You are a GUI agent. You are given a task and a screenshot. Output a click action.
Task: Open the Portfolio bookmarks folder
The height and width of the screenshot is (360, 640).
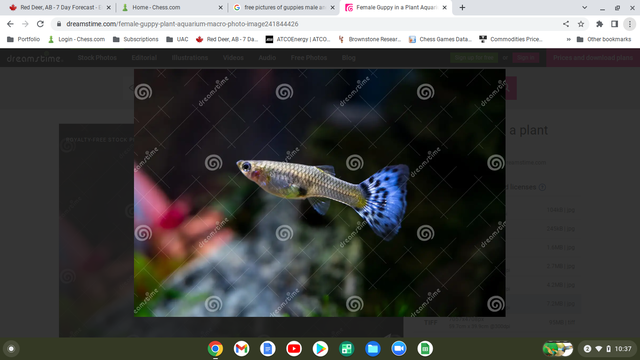[x=23, y=39]
